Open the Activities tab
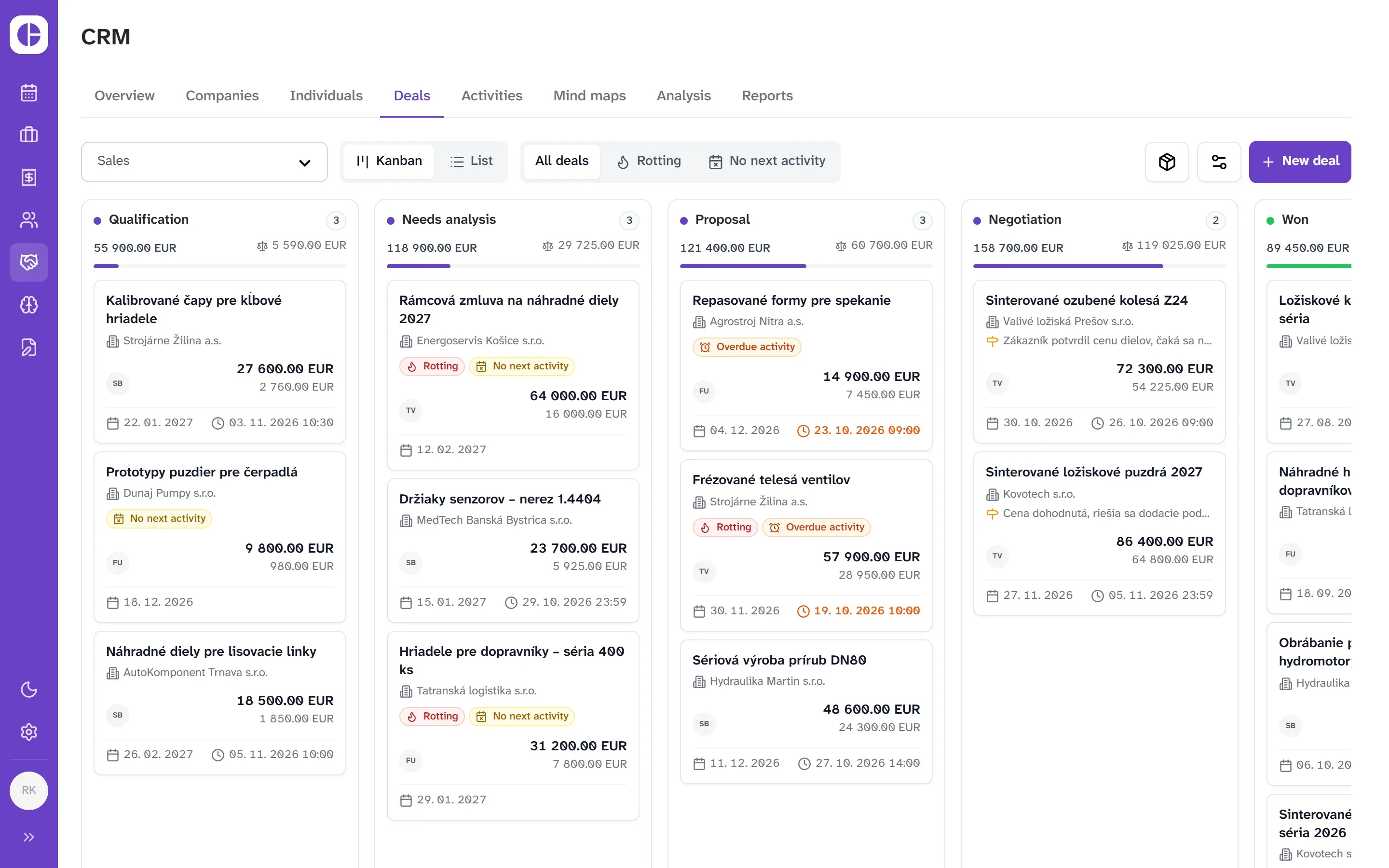 492,96
